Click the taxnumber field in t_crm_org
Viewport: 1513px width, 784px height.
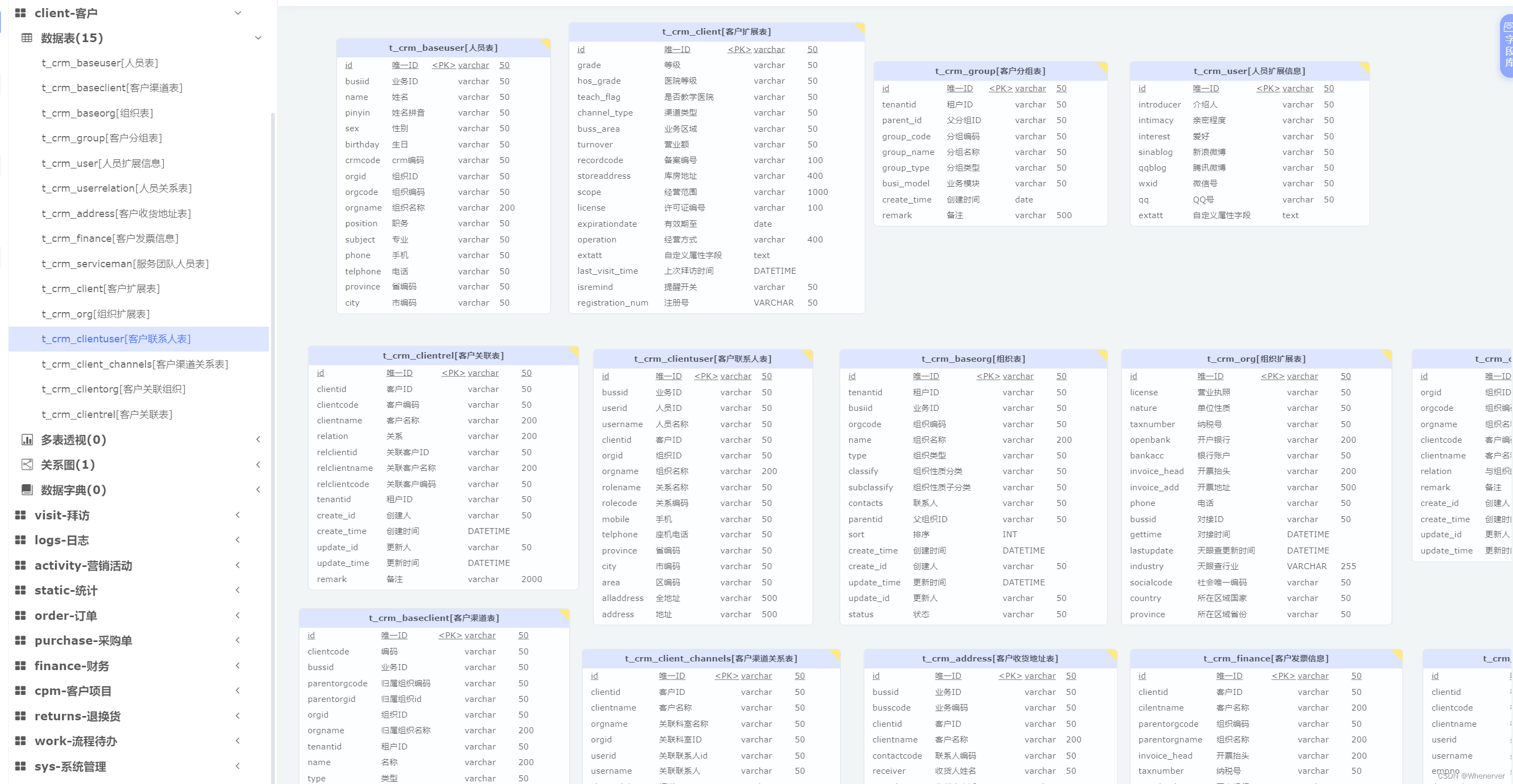[x=1152, y=424]
